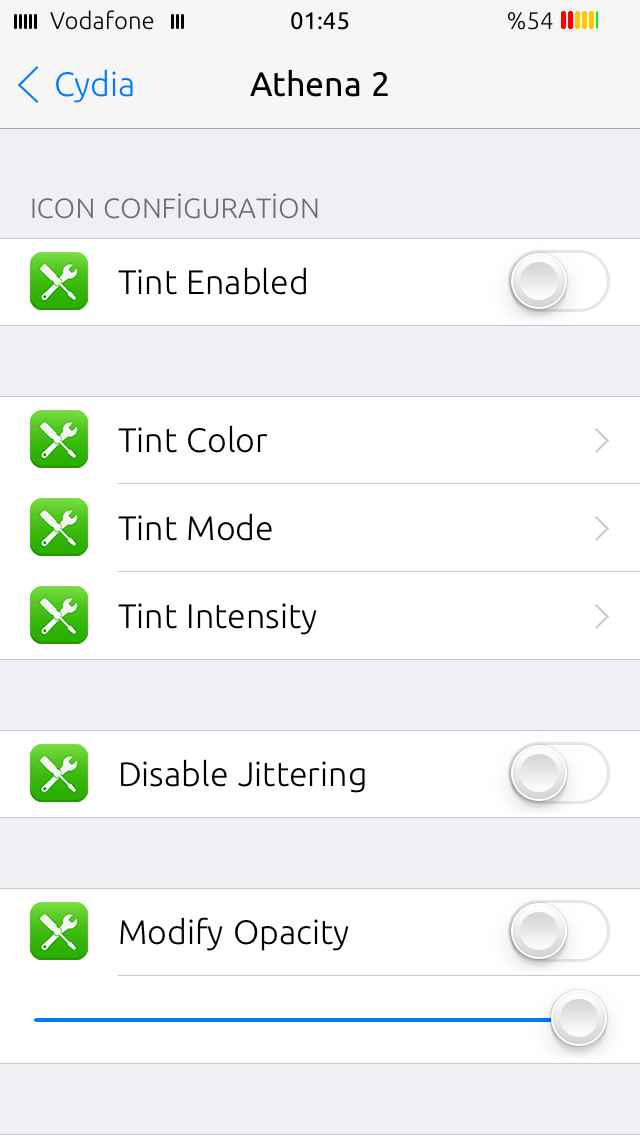Click the wrench icon beside Tint Enabled
The image size is (640, 1136).
click(59, 281)
